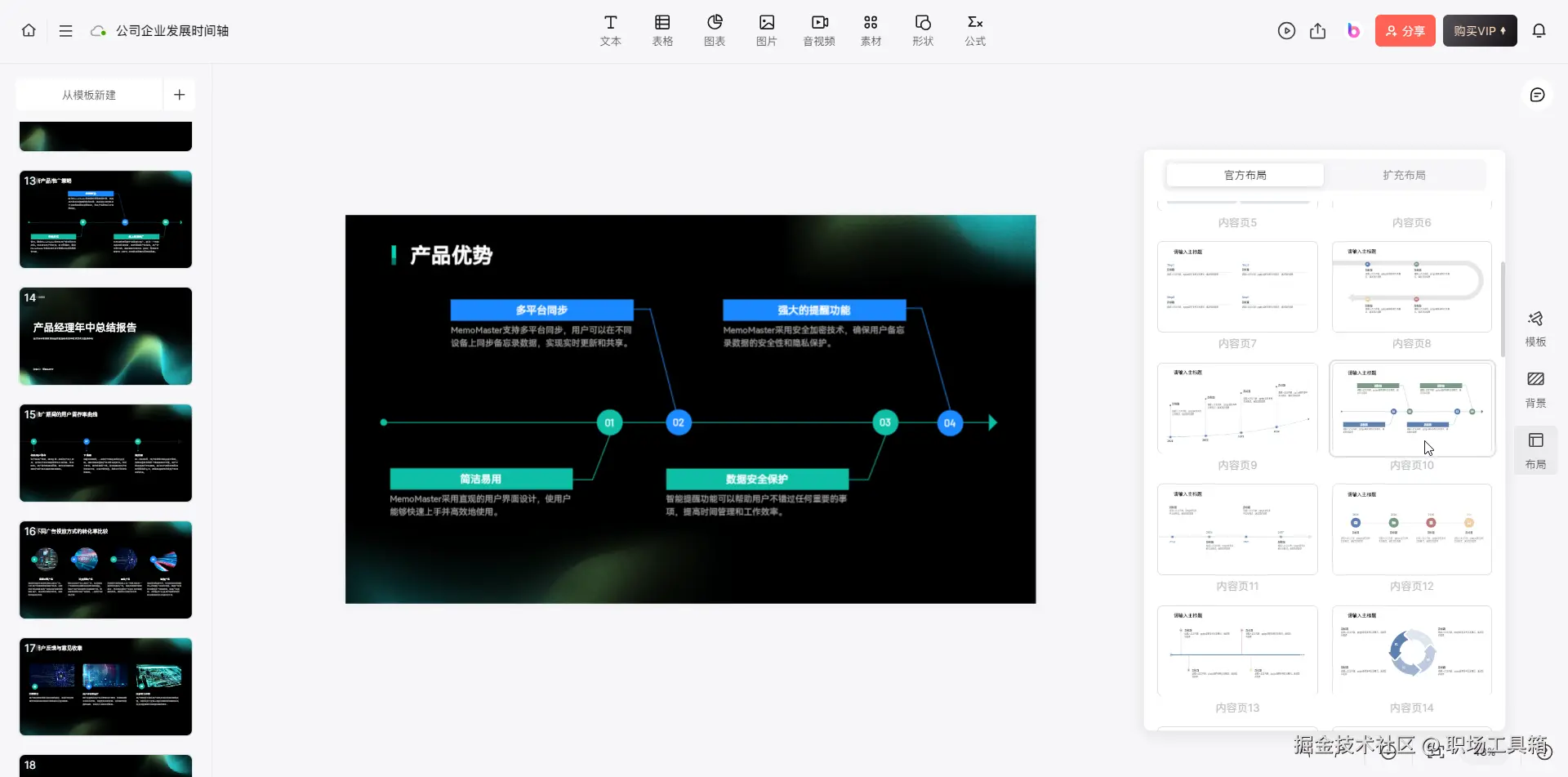Select the 多平台同步 heading box
1568x777 pixels.
[541, 310]
